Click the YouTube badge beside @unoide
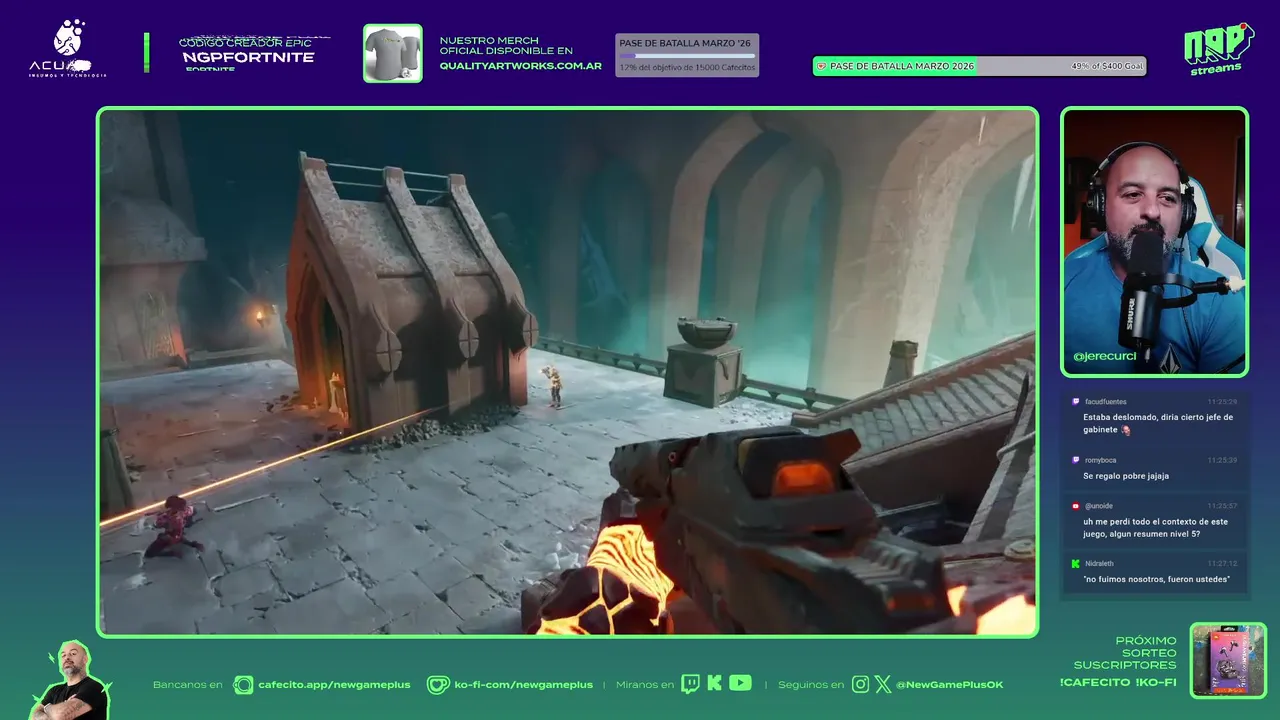The image size is (1280, 720). 1075,506
